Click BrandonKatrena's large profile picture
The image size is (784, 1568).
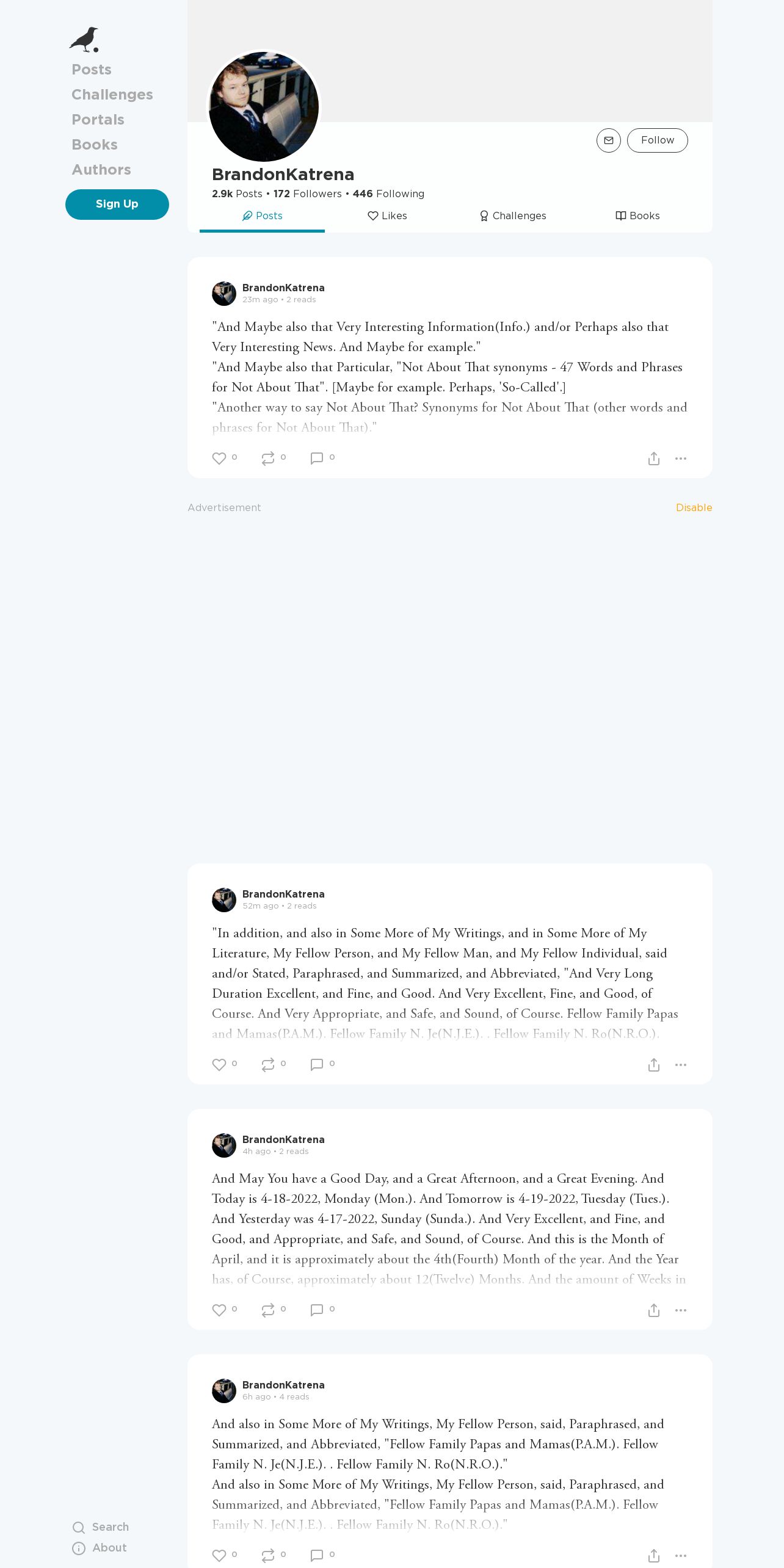(264, 107)
